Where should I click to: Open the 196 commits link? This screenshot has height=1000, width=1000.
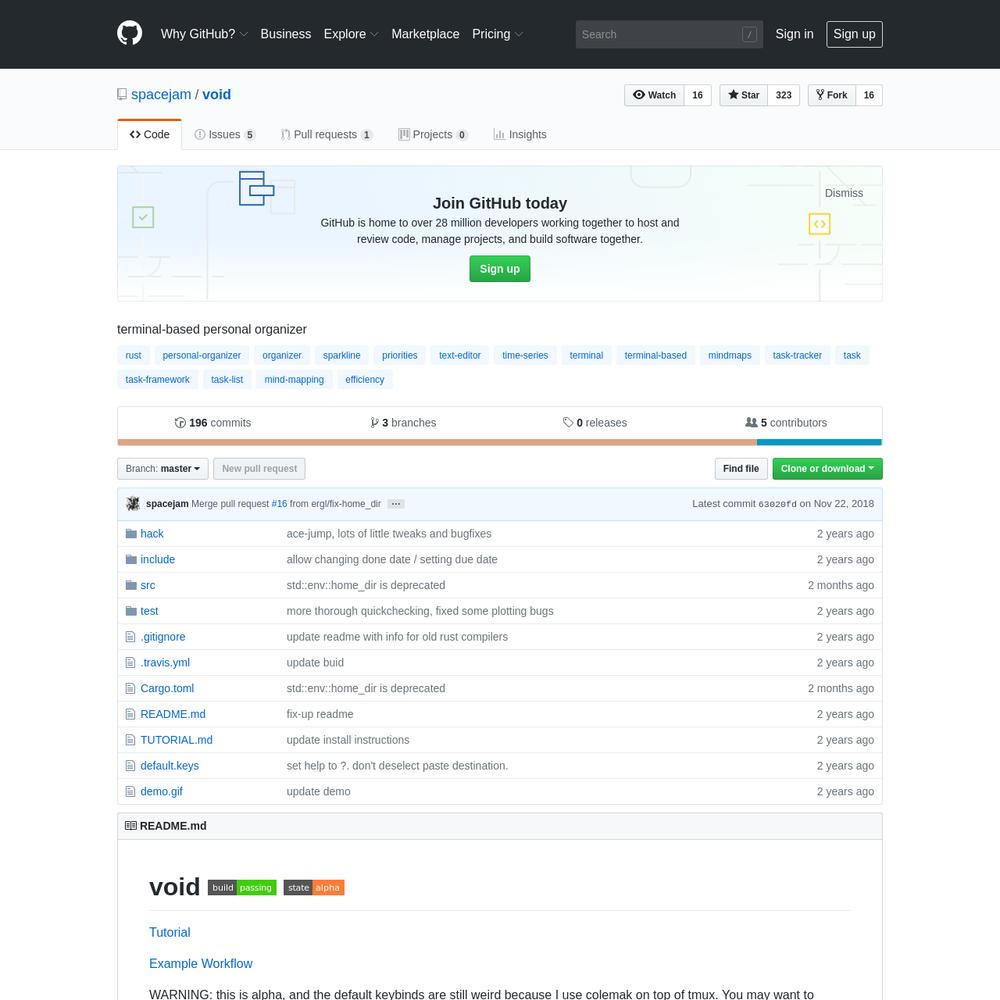tap(213, 423)
